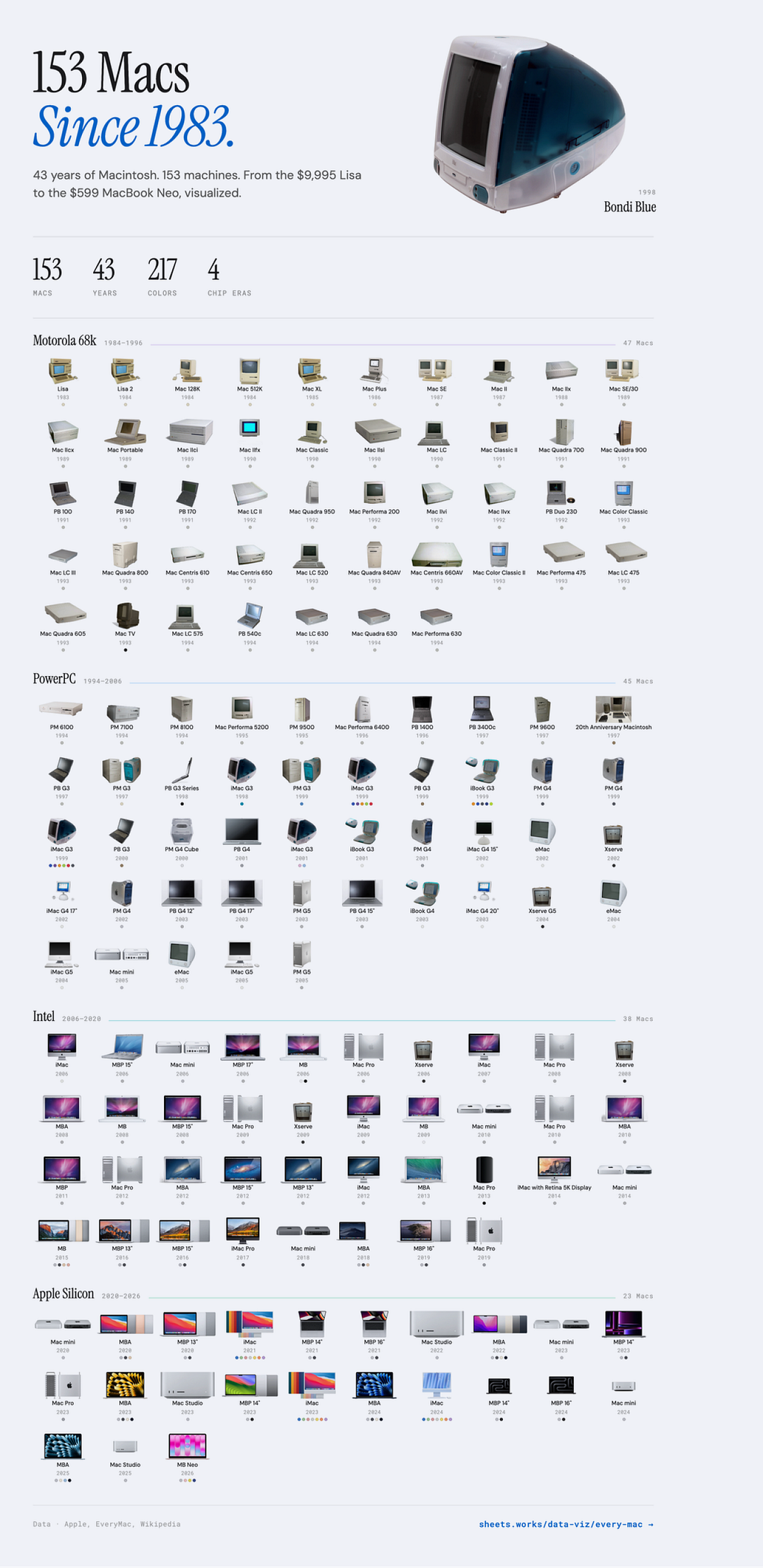
Task: Choose the PB Duo 230 image
Action: tap(560, 493)
